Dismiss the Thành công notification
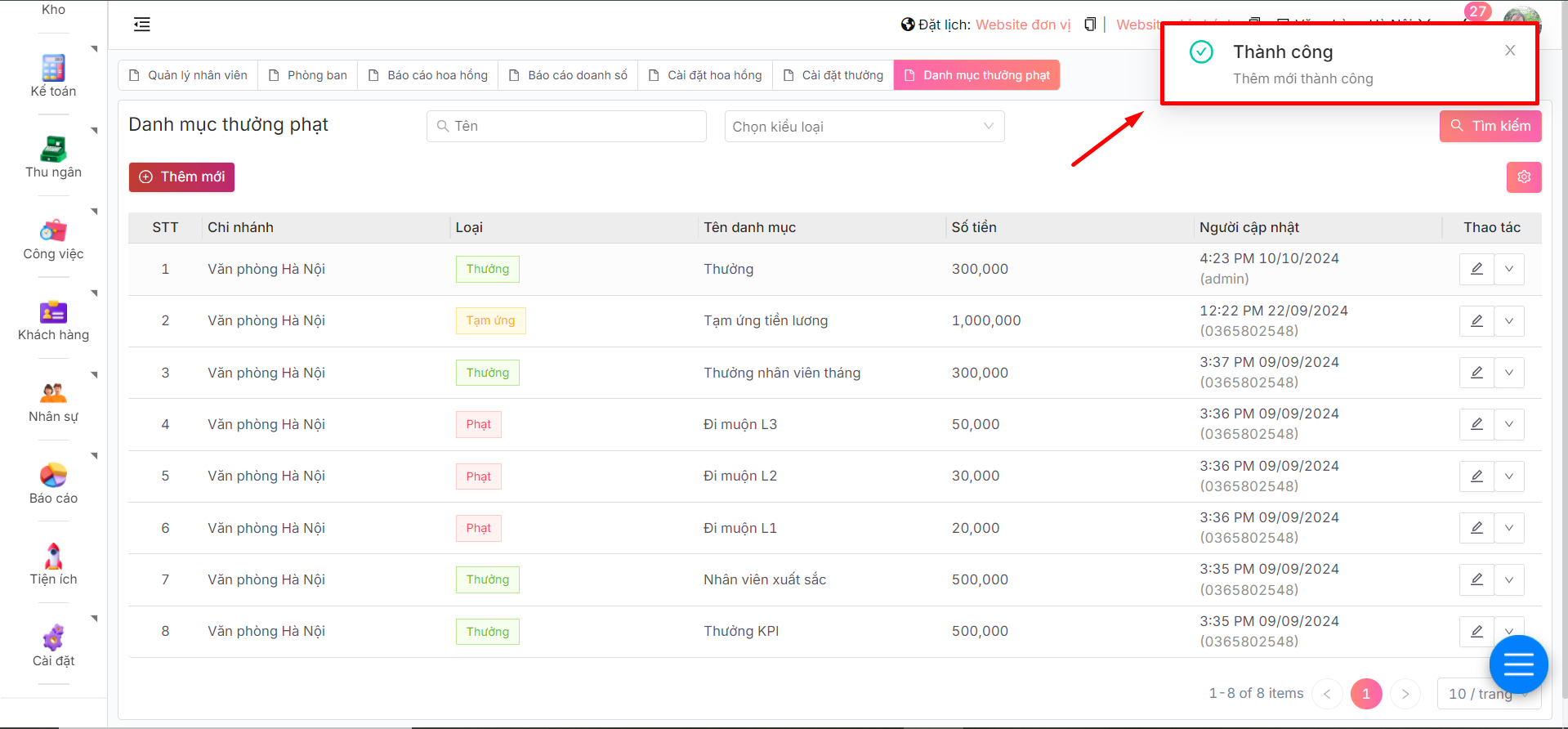The width and height of the screenshot is (1568, 729). click(1510, 51)
